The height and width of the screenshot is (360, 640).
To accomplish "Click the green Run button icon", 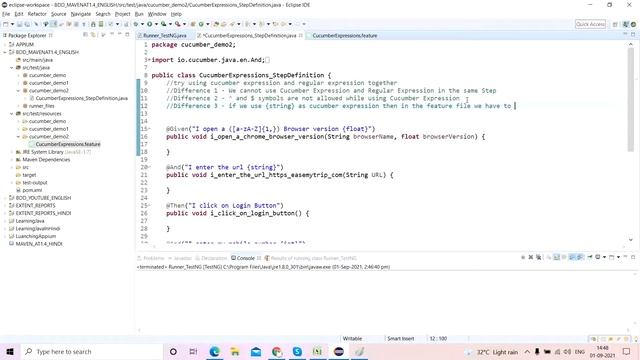I will (150, 24).
